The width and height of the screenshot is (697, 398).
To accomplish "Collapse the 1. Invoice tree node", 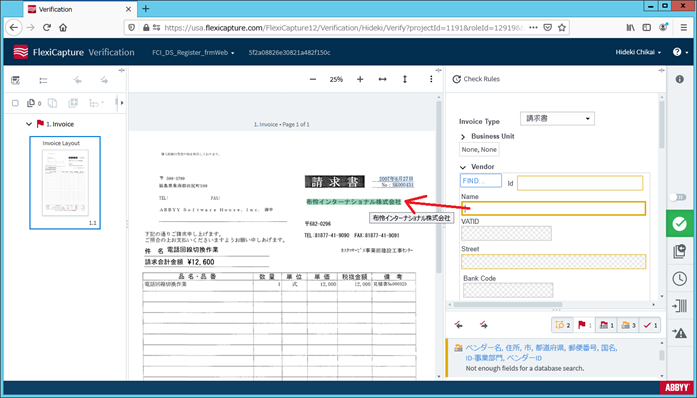I will point(29,124).
